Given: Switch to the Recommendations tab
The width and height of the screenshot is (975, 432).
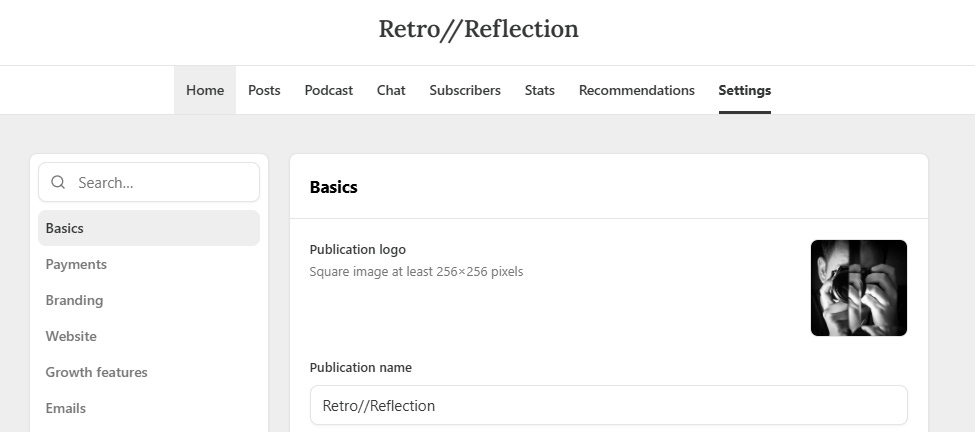Looking at the screenshot, I should [636, 90].
